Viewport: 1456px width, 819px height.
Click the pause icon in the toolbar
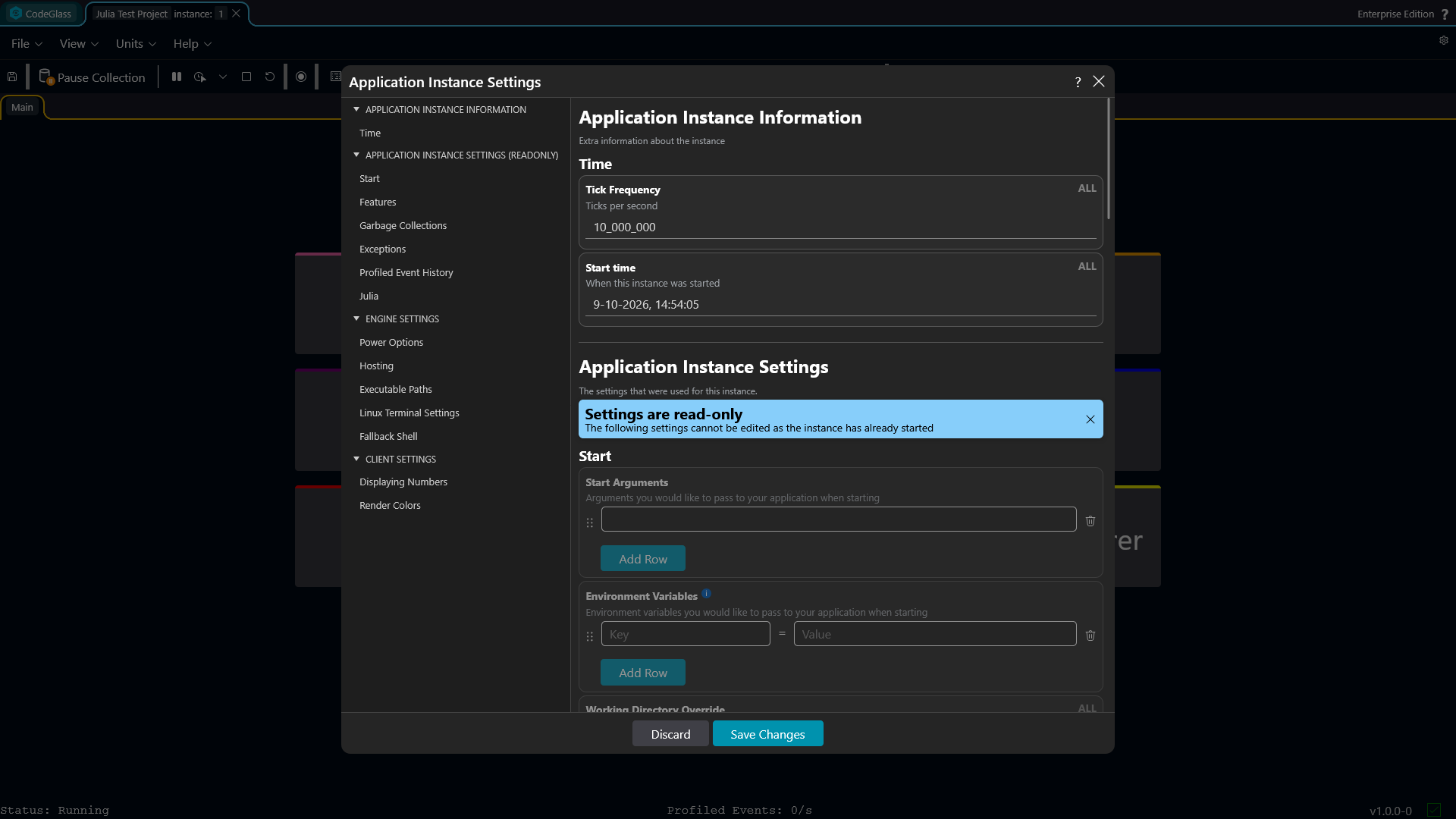177,77
